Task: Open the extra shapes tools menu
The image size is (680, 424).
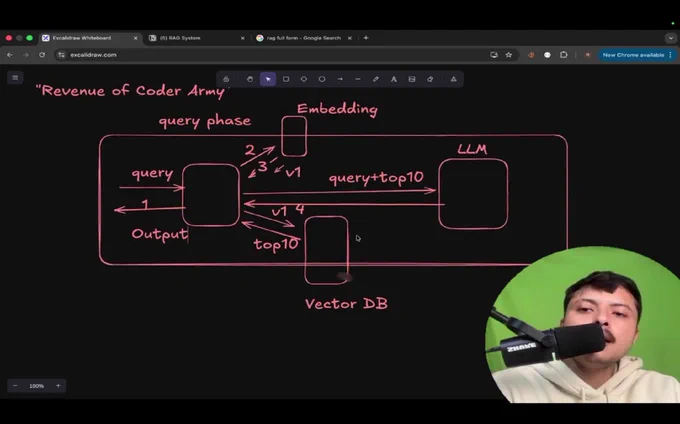Action: click(x=454, y=79)
